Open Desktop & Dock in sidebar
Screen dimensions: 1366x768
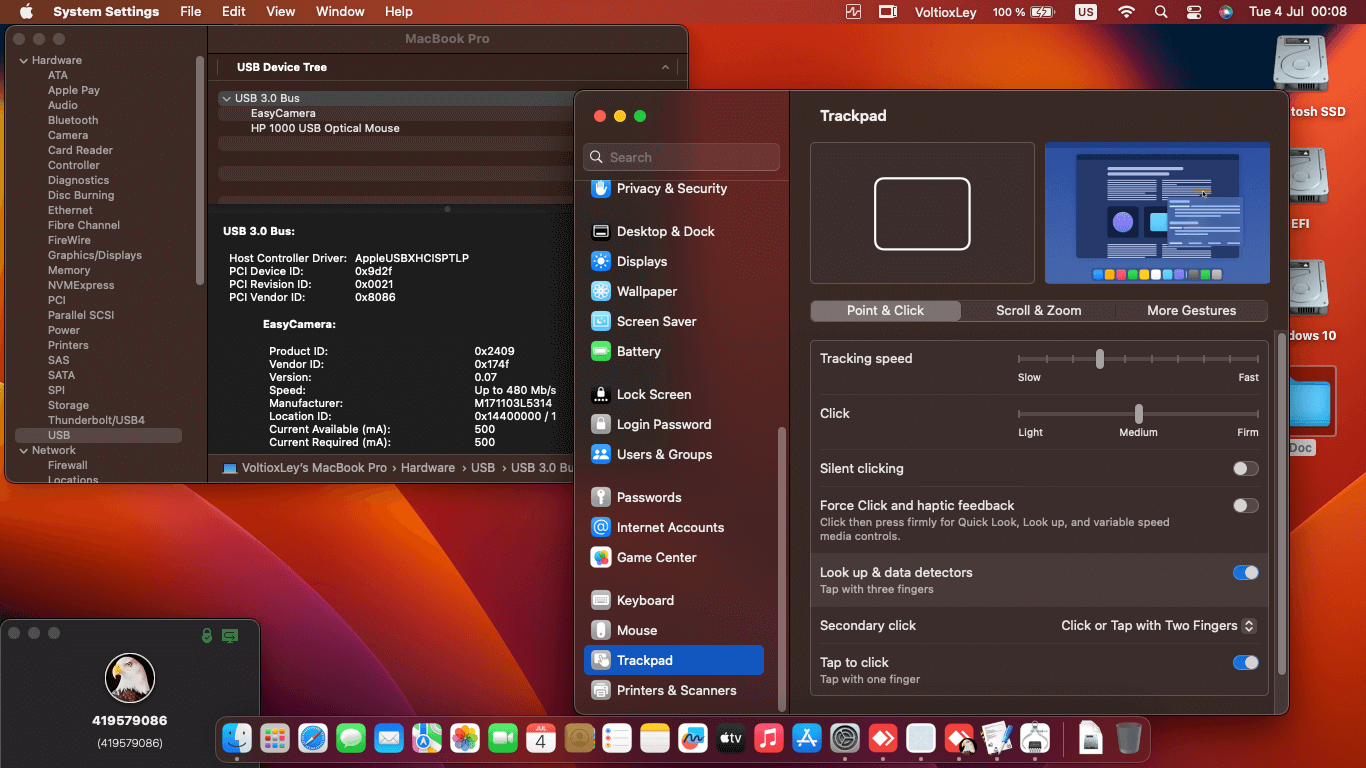coord(673,231)
